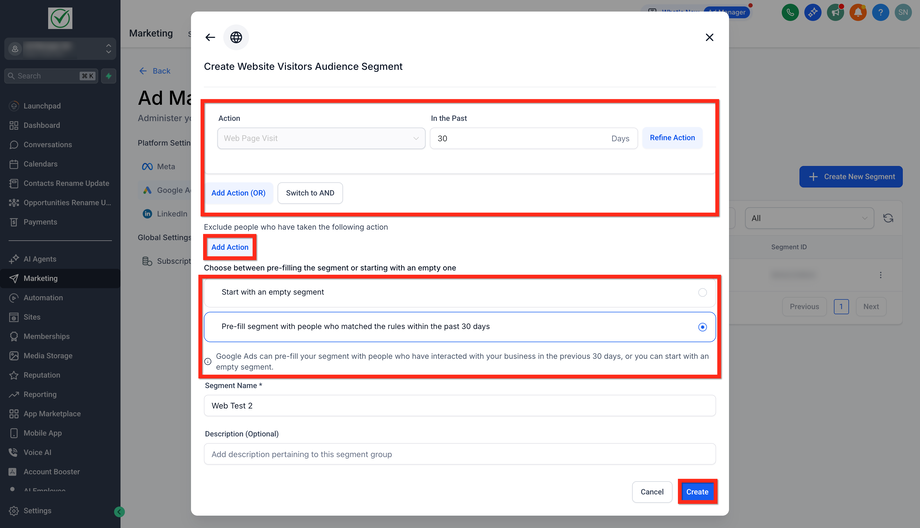Click the refresh icon beside All filter
This screenshot has height=528, width=920.
click(887, 218)
